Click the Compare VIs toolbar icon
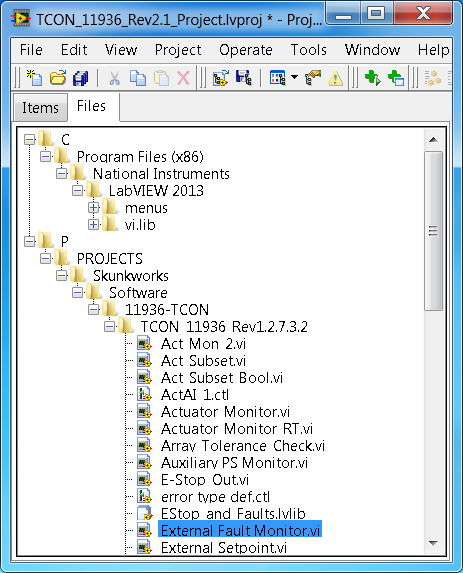The image size is (463, 573). point(221,78)
